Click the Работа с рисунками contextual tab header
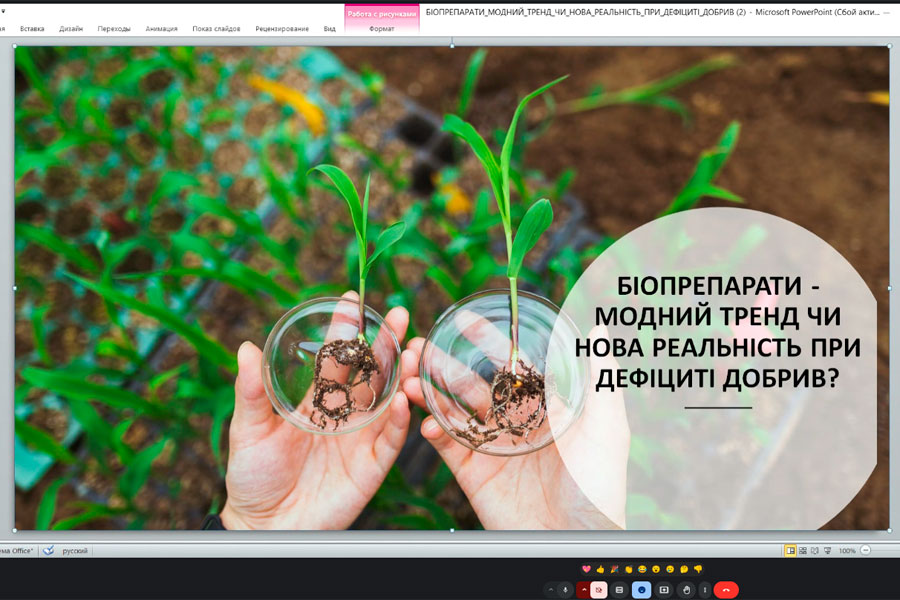The height and width of the screenshot is (600, 900). click(382, 14)
